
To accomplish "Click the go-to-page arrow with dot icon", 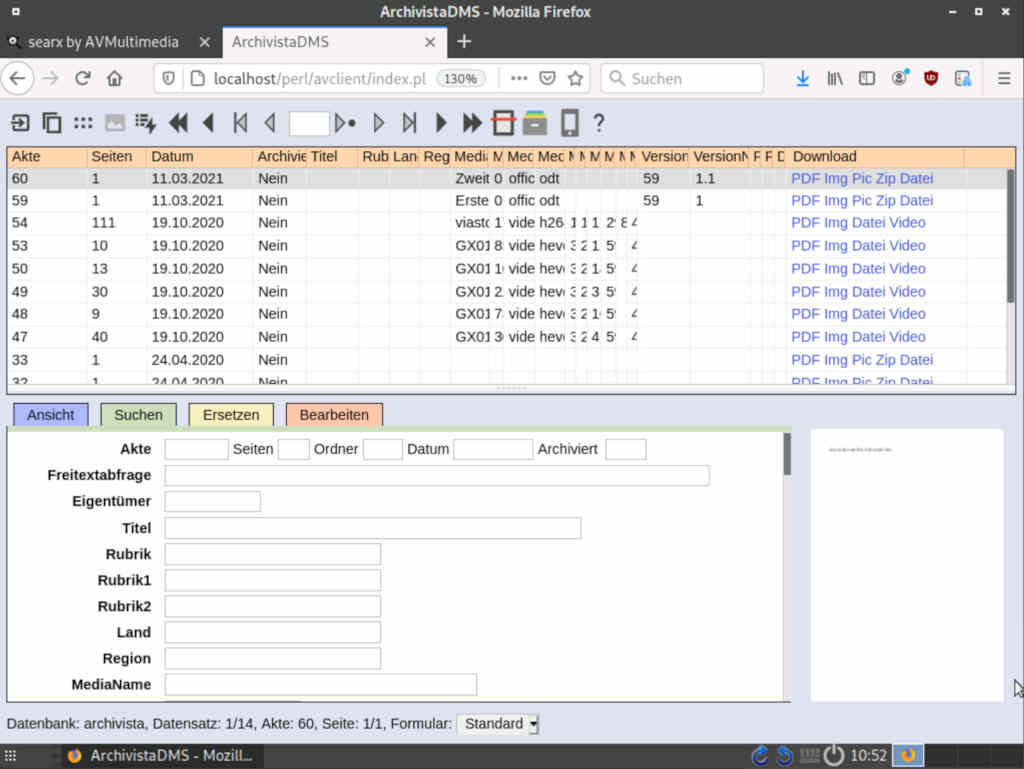I will tap(345, 123).
